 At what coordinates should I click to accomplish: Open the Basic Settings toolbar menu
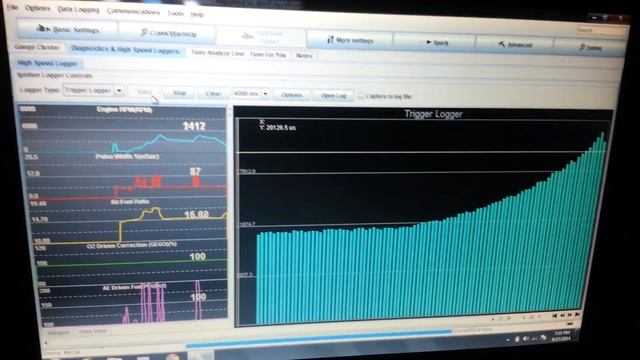click(67, 29)
